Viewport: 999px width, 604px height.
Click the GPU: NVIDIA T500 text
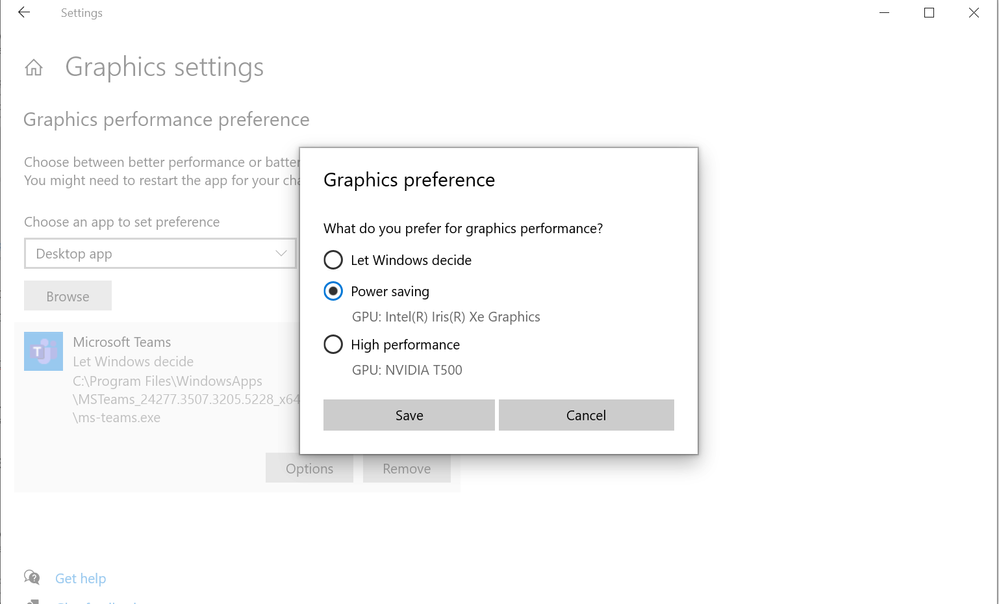407,370
